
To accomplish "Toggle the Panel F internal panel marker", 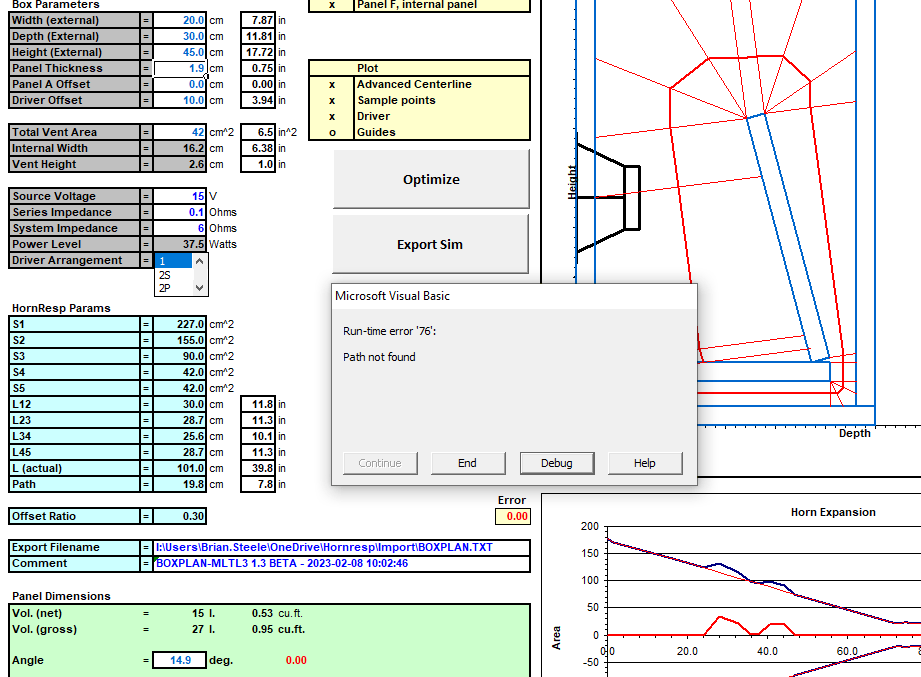I will click(x=332, y=5).
